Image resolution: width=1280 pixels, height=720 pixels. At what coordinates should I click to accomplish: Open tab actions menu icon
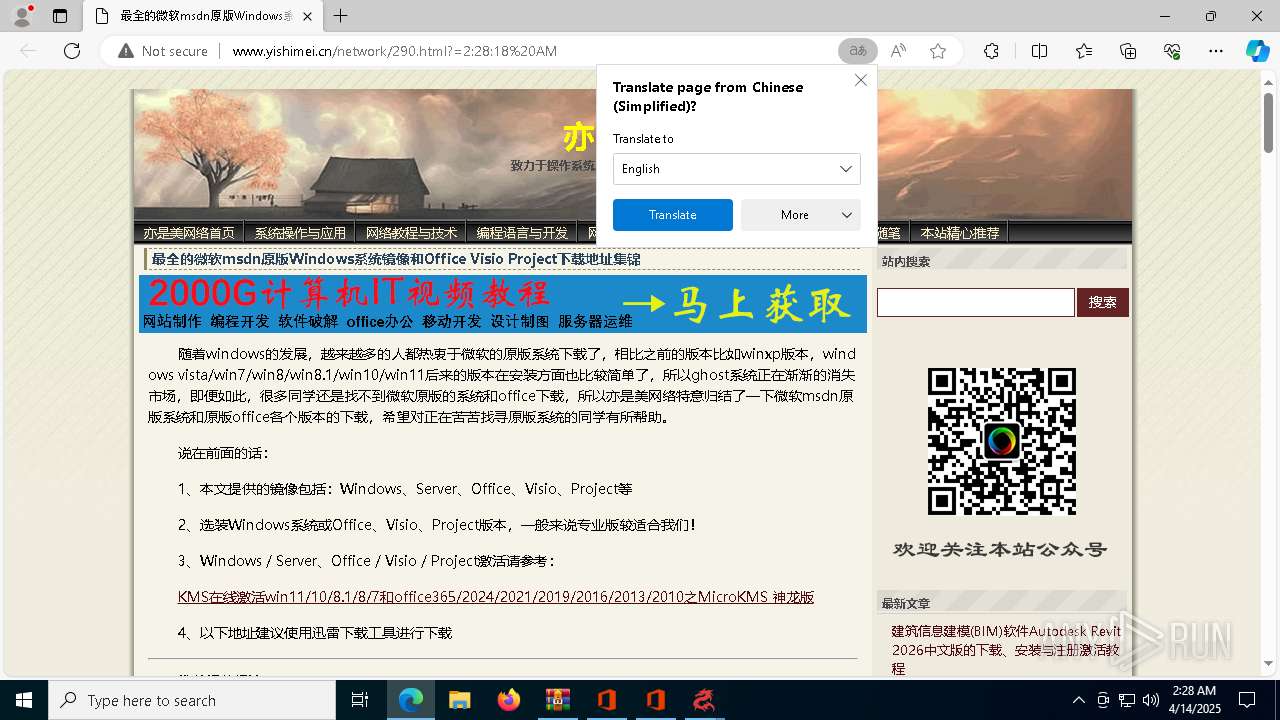pyautogui.click(x=60, y=16)
